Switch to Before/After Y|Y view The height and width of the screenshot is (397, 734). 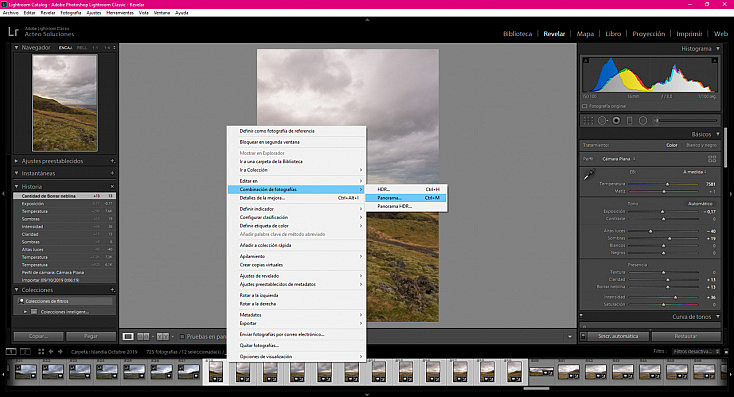click(162, 336)
